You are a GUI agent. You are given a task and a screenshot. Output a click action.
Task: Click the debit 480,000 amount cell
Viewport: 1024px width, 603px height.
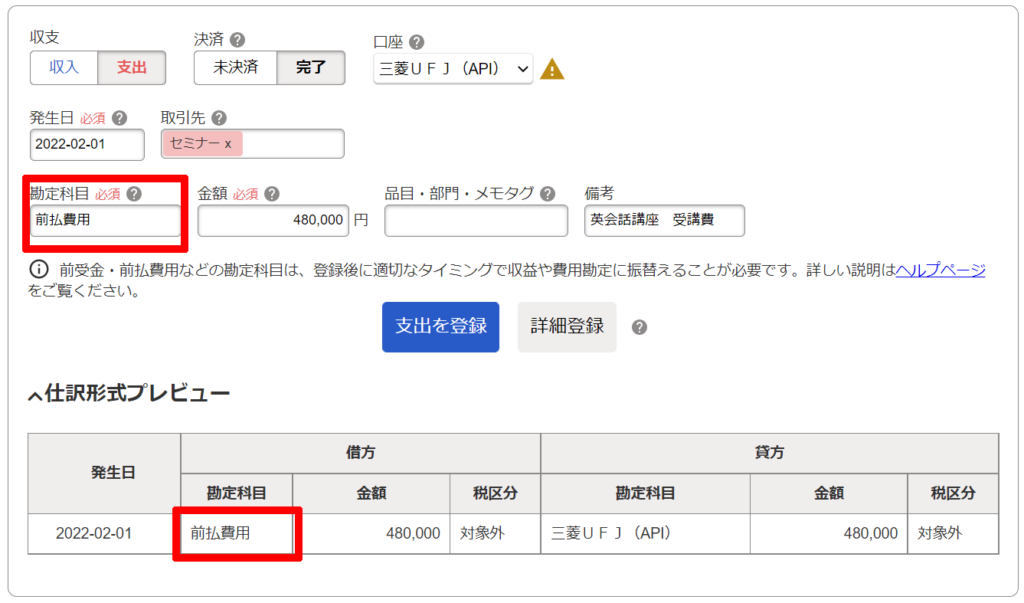coord(371,533)
